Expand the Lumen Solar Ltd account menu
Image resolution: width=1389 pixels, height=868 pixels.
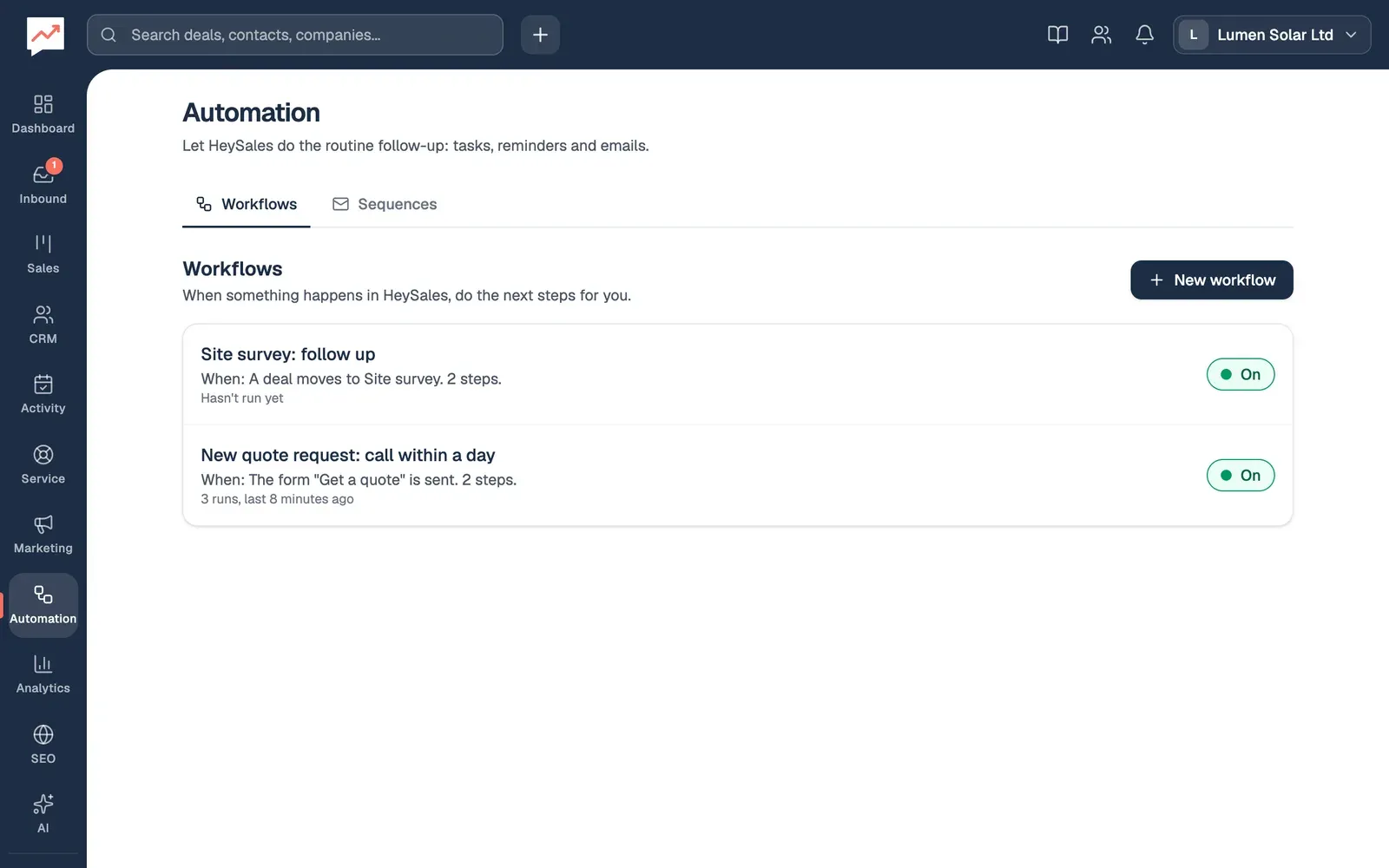tap(1272, 35)
